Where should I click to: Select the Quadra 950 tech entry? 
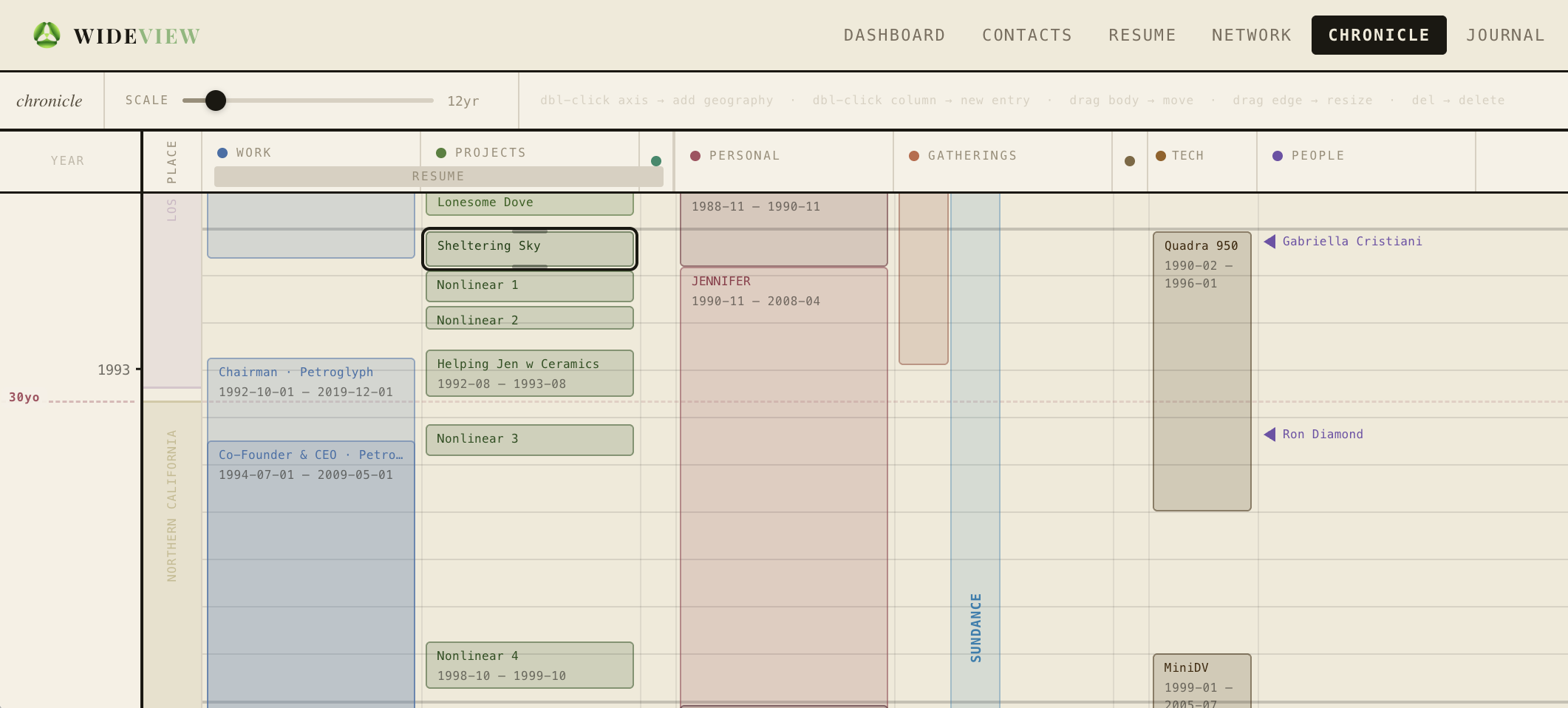(1201, 370)
